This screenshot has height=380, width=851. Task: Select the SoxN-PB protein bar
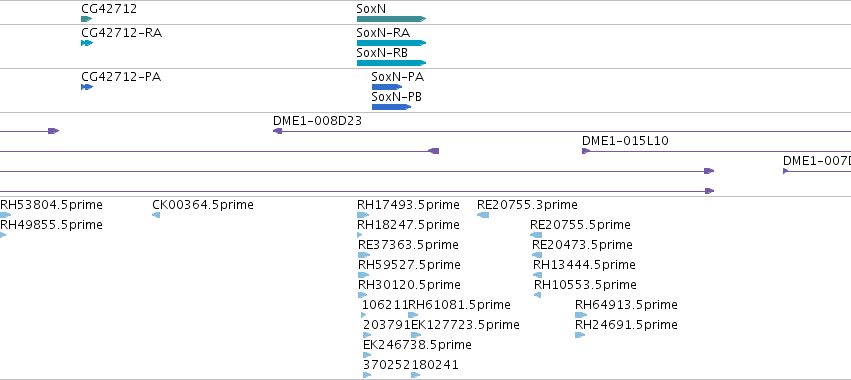point(391,107)
